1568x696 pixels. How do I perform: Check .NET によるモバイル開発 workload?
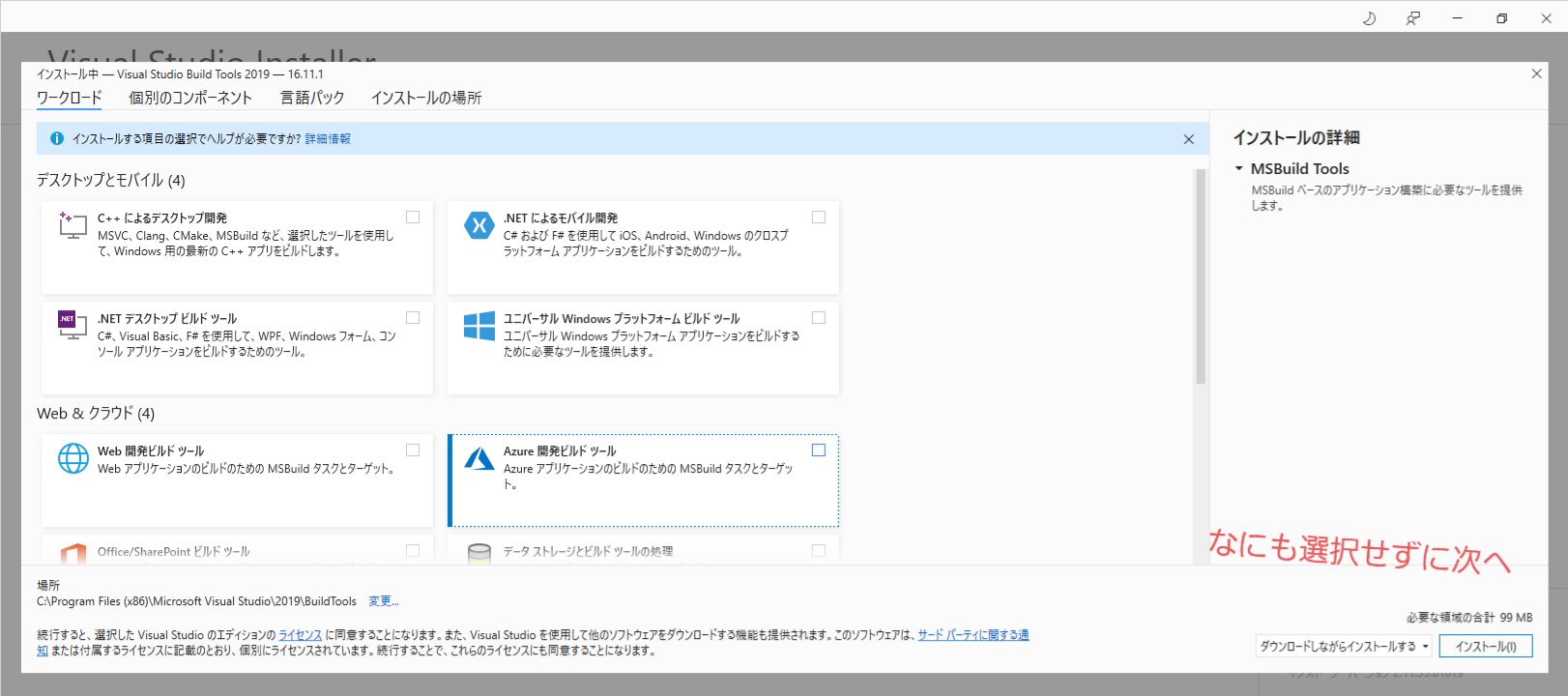pyautogui.click(x=819, y=217)
